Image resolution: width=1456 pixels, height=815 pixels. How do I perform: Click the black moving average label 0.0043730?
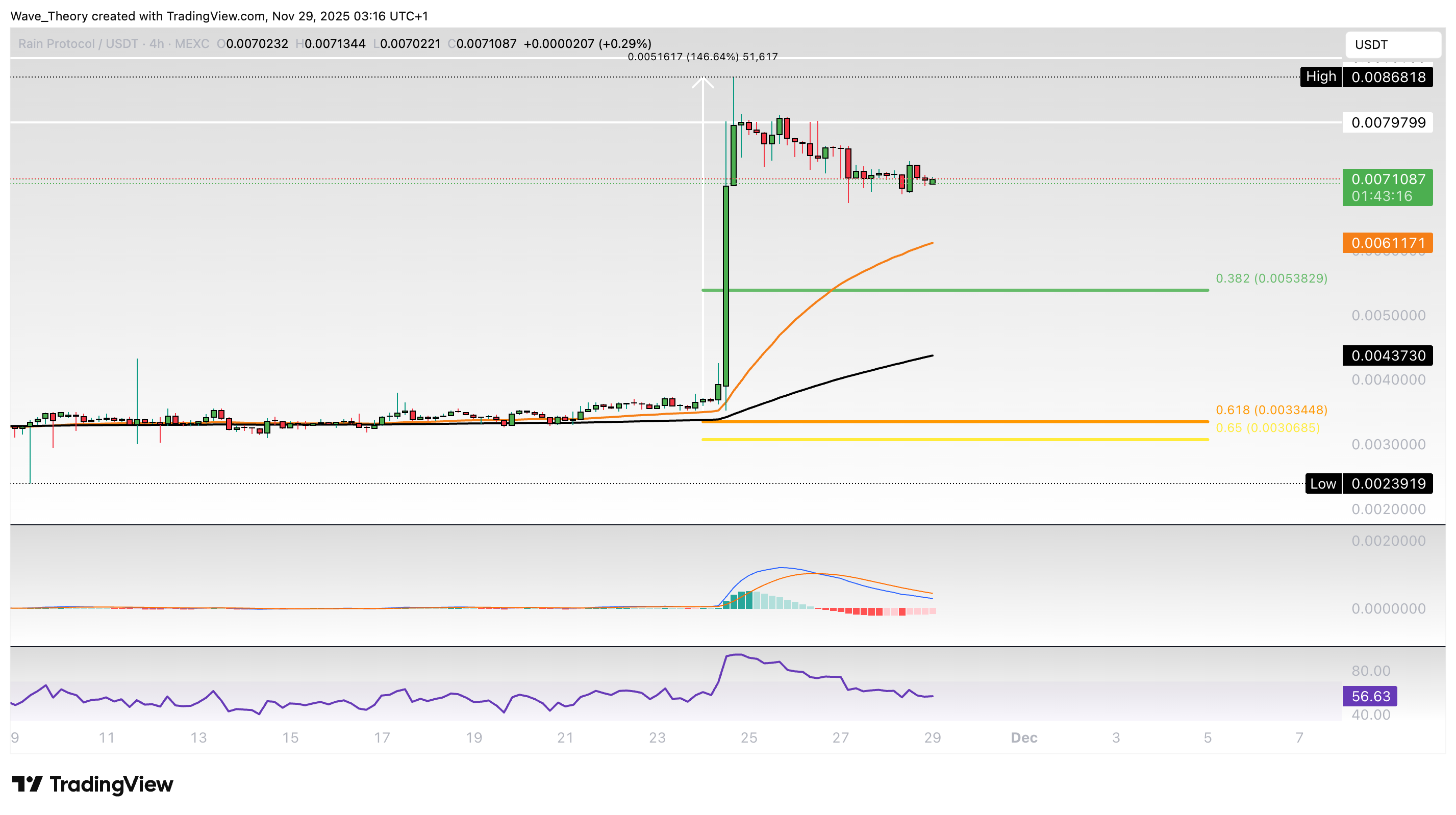pos(1388,355)
